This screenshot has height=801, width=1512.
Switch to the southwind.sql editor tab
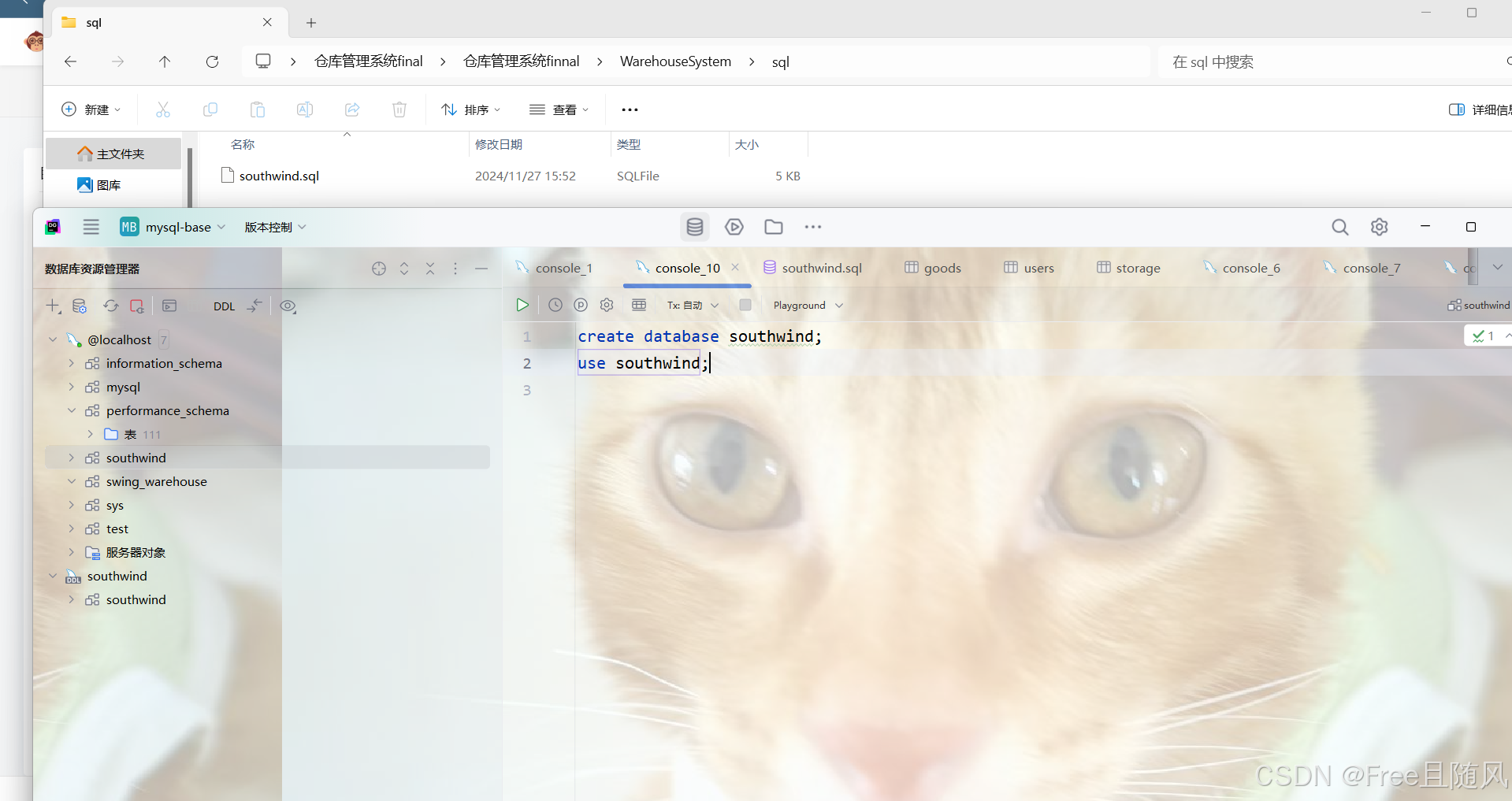click(812, 268)
